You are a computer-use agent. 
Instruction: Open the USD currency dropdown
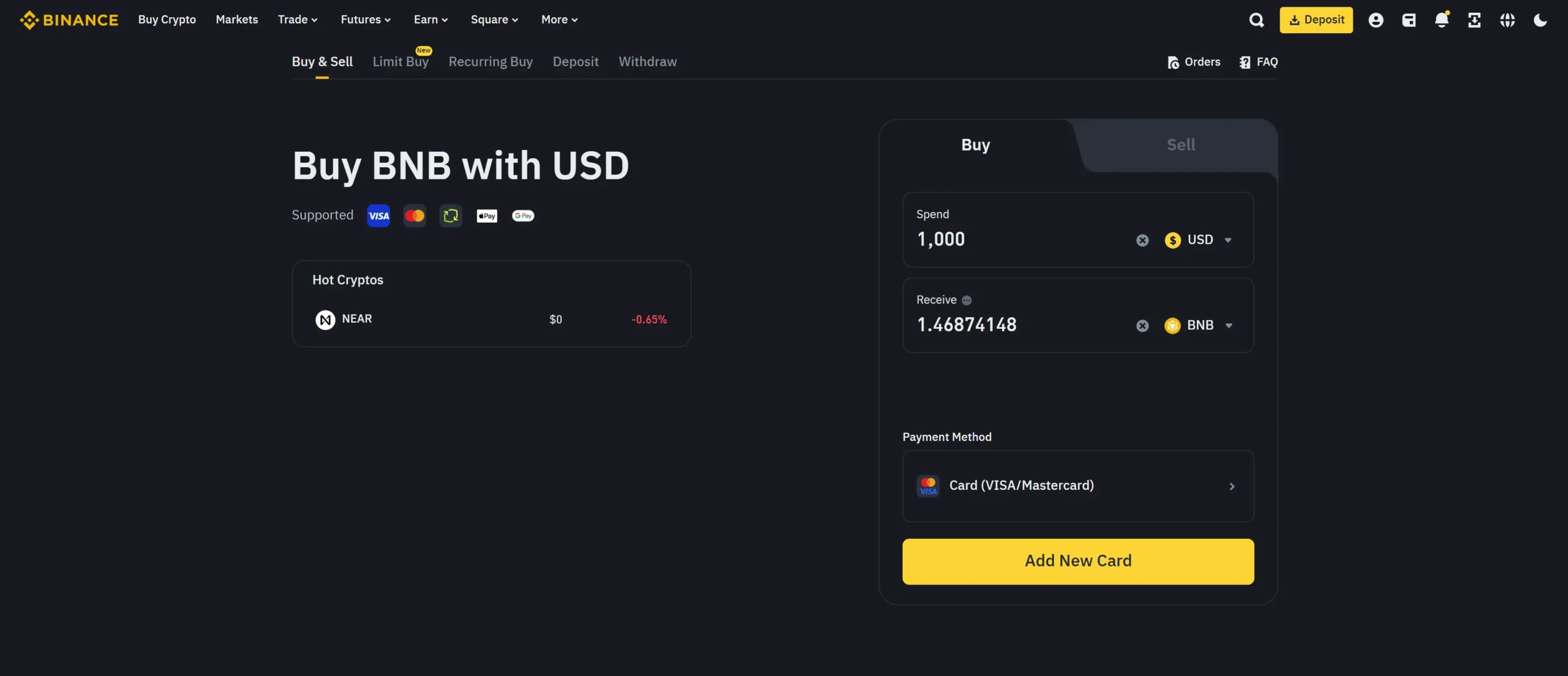(1198, 240)
